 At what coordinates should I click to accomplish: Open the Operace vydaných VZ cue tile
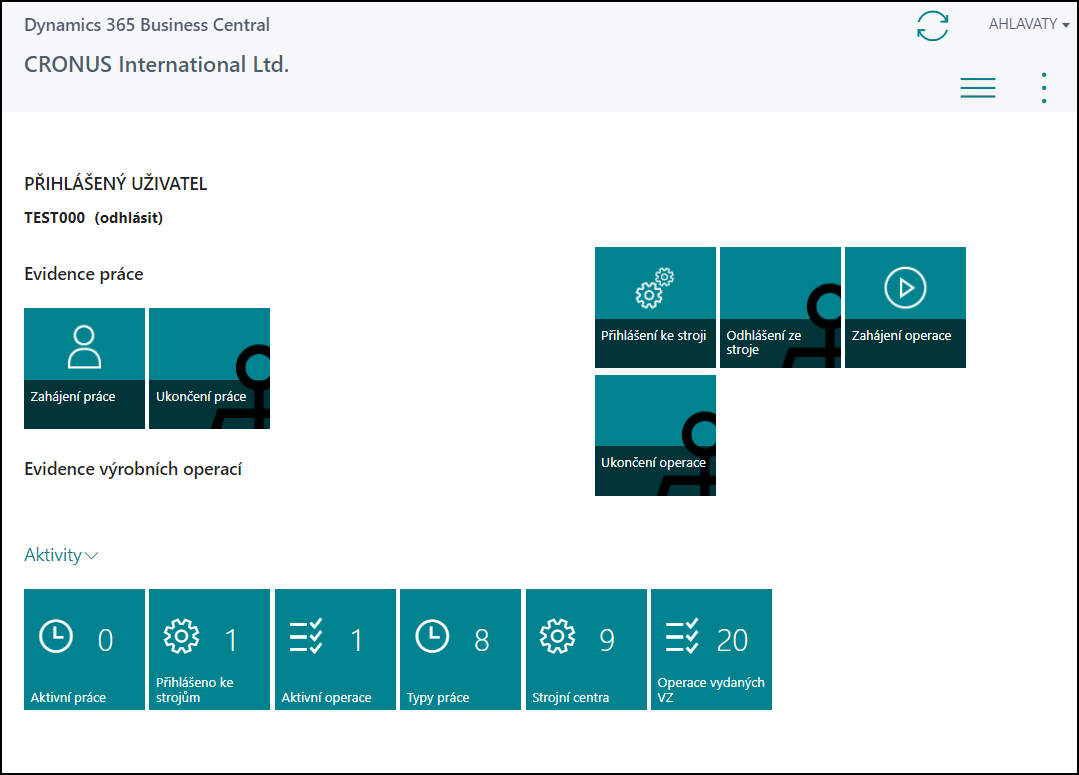712,649
